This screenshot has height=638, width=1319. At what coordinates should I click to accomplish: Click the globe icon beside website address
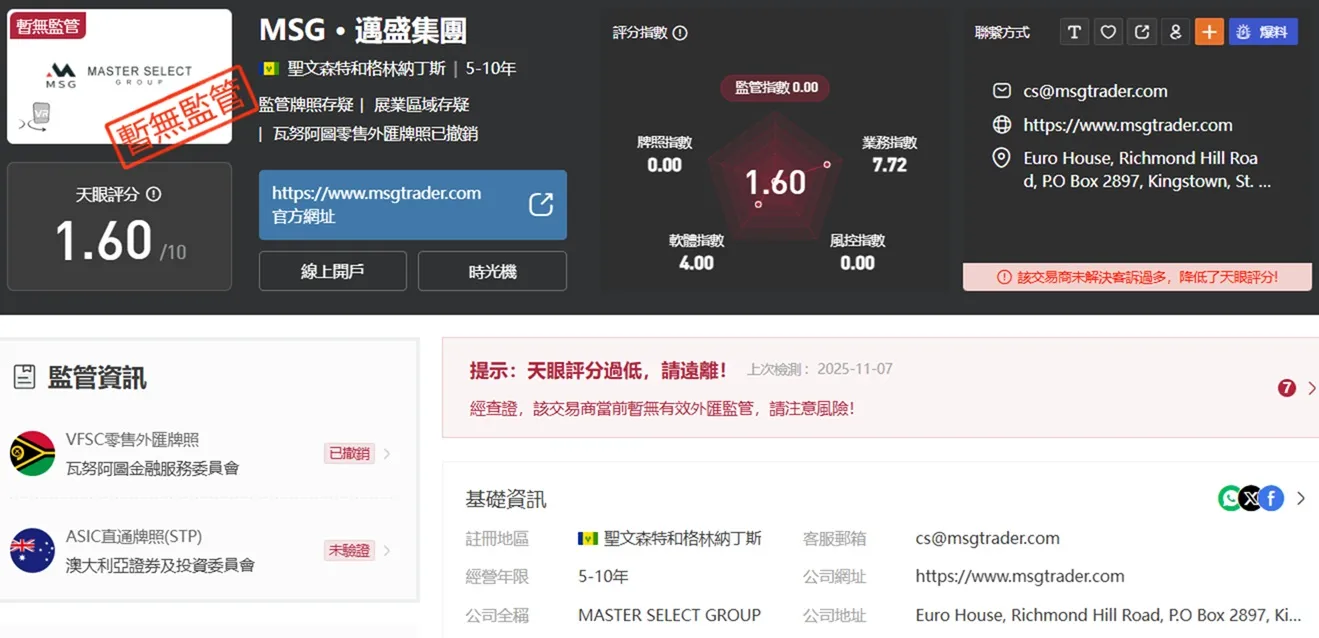click(1001, 125)
